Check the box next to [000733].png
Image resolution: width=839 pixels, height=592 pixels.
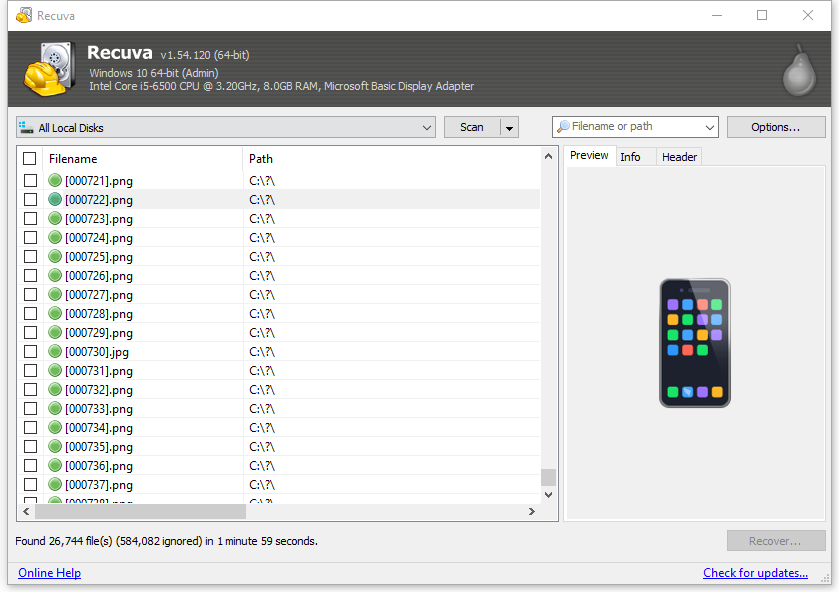click(x=30, y=408)
